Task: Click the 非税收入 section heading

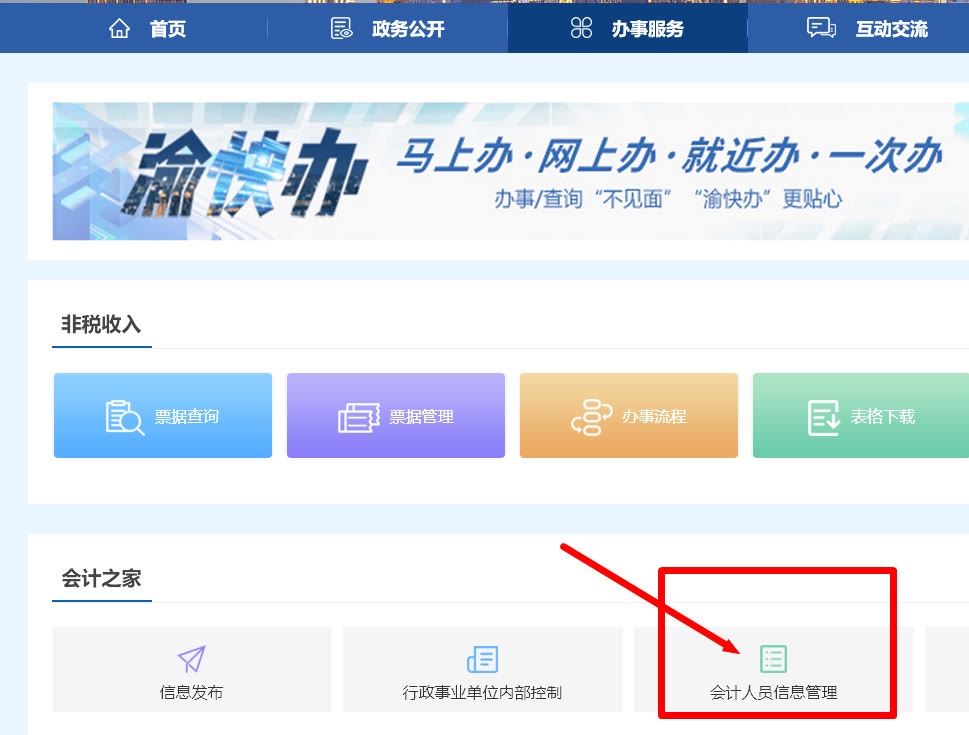Action: (x=101, y=320)
